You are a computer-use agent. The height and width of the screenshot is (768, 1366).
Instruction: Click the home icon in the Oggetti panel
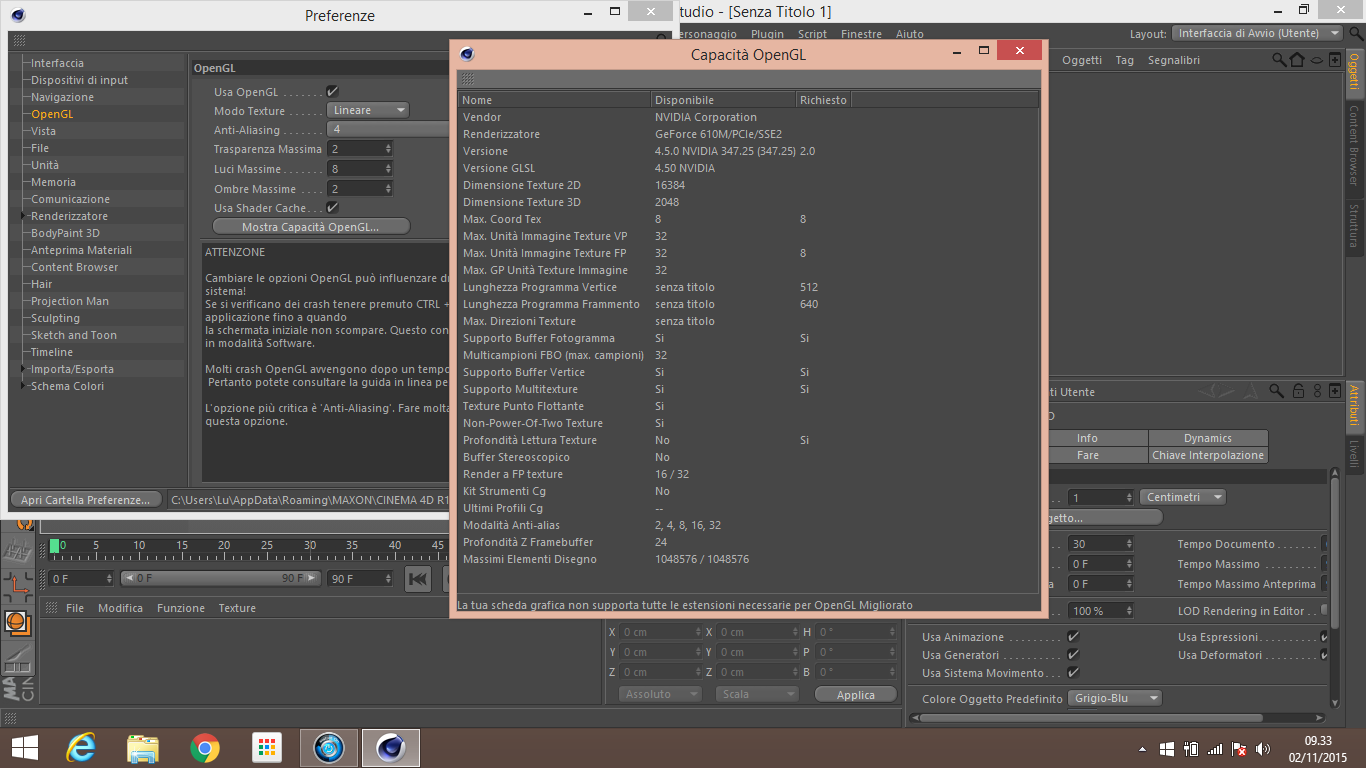(1297, 60)
